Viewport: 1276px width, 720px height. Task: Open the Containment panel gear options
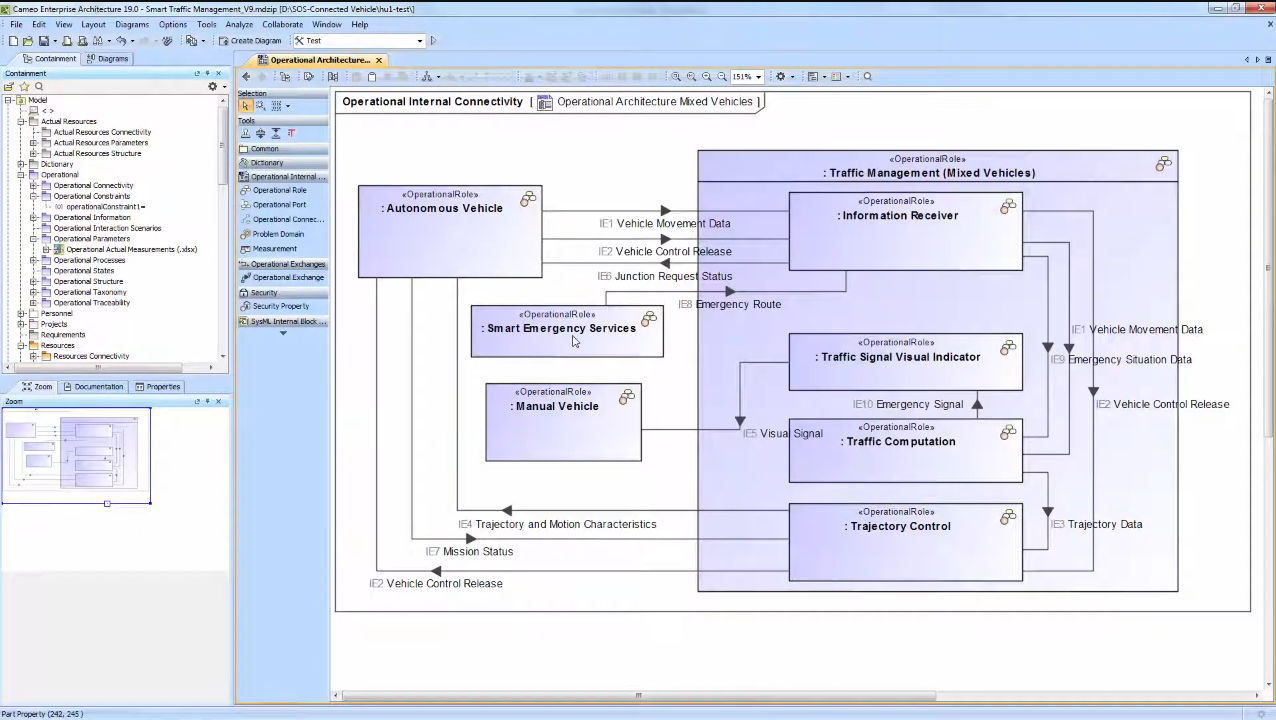(212, 87)
